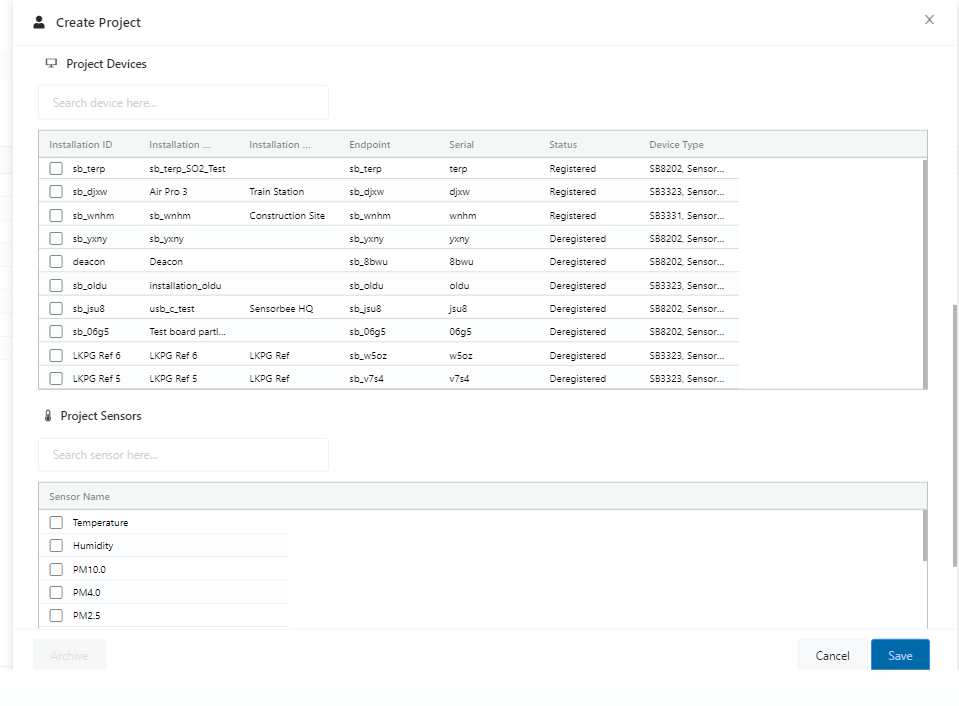
Task: Focus the Search sensor input field
Action: 183,455
